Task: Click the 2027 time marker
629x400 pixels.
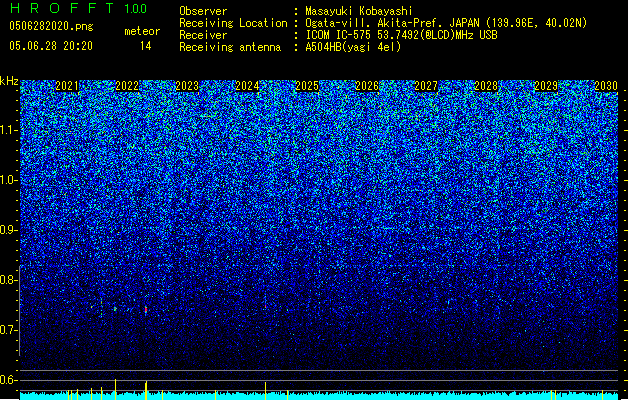Action: (426, 86)
